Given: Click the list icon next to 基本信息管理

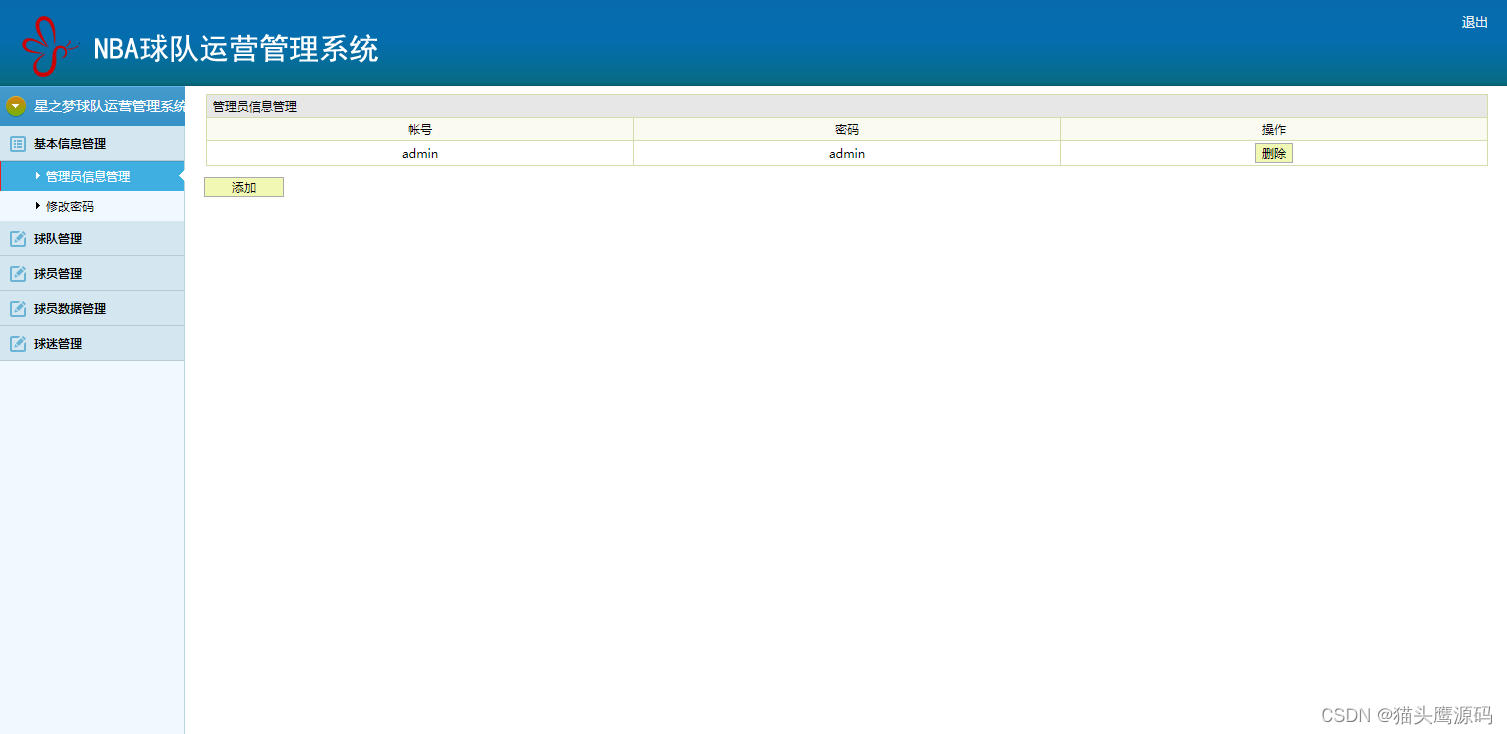Looking at the screenshot, I should tap(17, 144).
